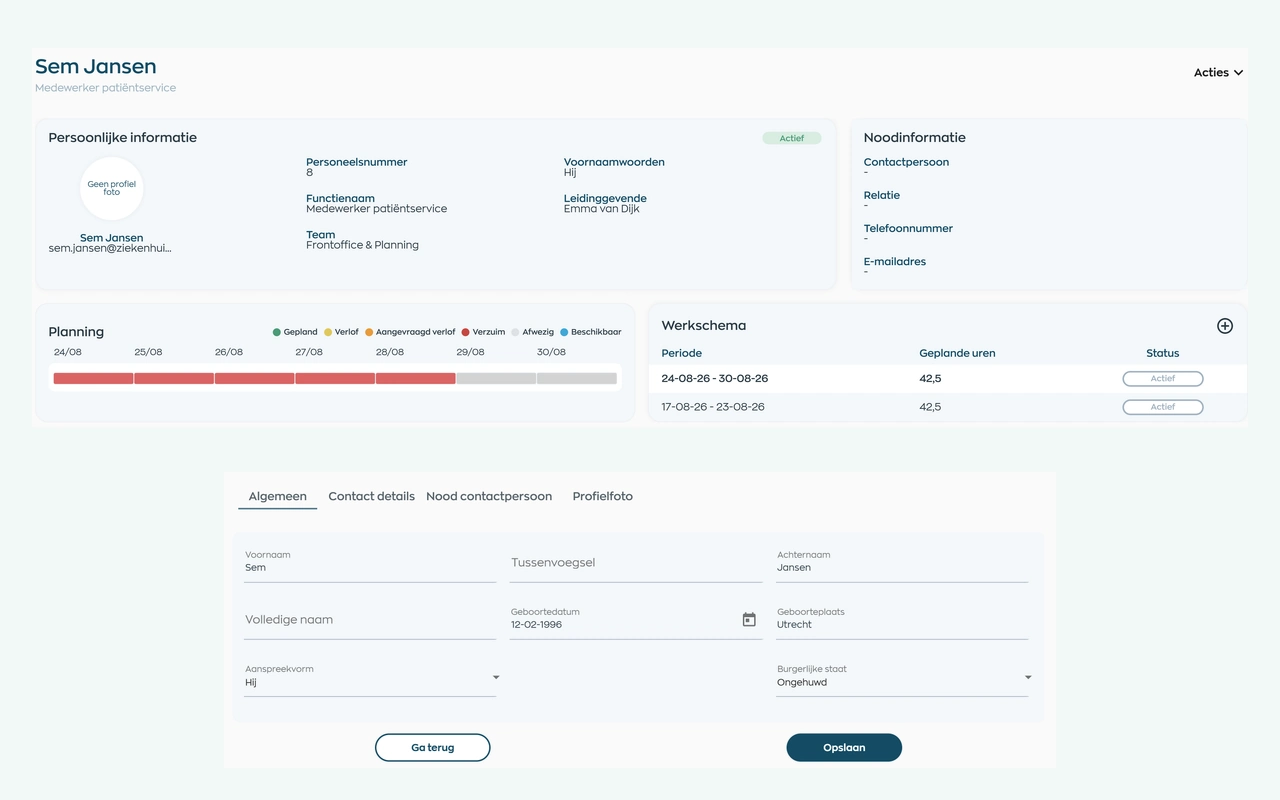
Task: Click the 30/08 grey planning segment
Action: point(577,379)
